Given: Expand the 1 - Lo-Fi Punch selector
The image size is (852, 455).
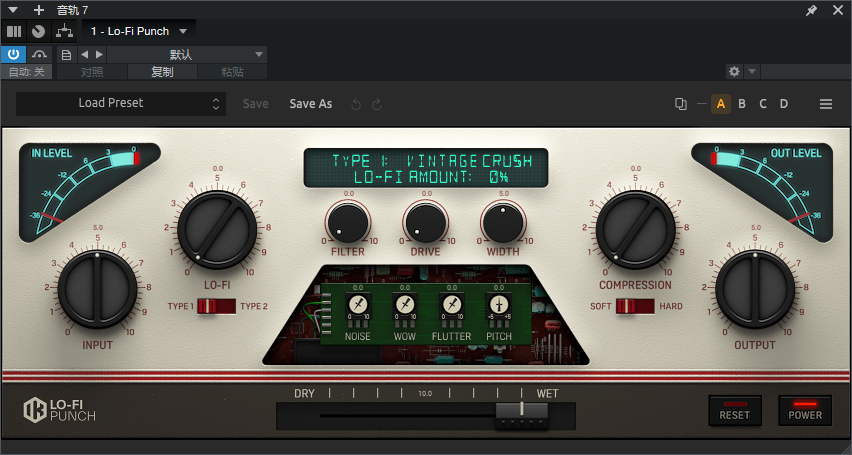Looking at the screenshot, I should (x=139, y=32).
